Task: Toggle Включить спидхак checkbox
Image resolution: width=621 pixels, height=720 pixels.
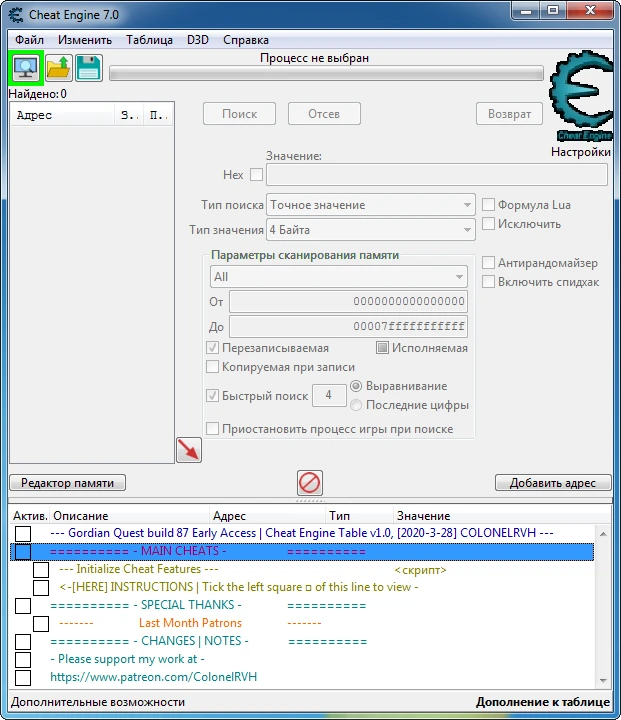Action: pos(488,281)
